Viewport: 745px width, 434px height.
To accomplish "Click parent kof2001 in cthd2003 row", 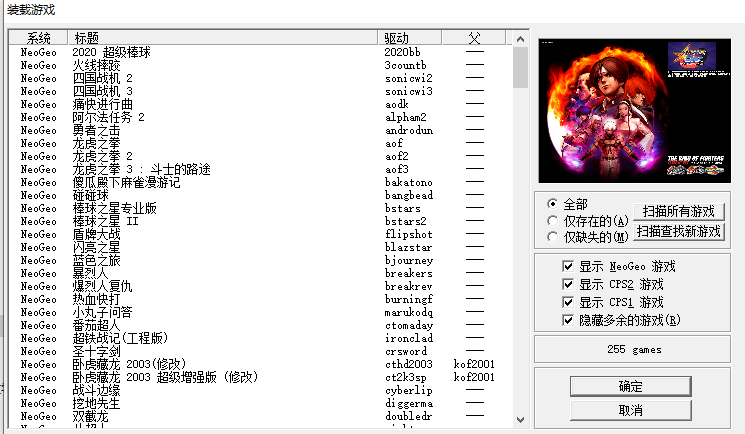I will point(474,364).
